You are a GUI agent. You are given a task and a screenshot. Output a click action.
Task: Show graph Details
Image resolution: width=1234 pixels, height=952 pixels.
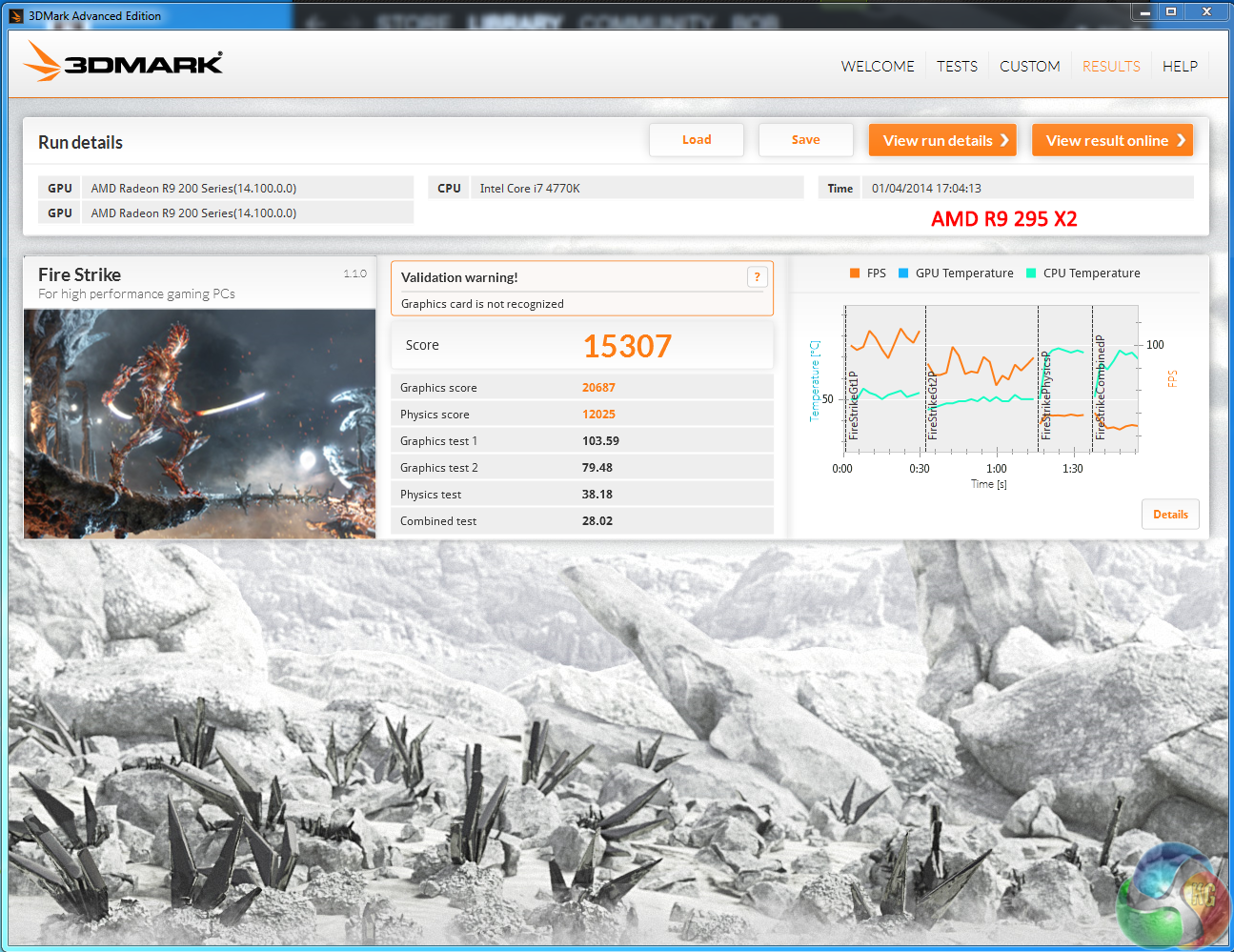(x=1170, y=515)
